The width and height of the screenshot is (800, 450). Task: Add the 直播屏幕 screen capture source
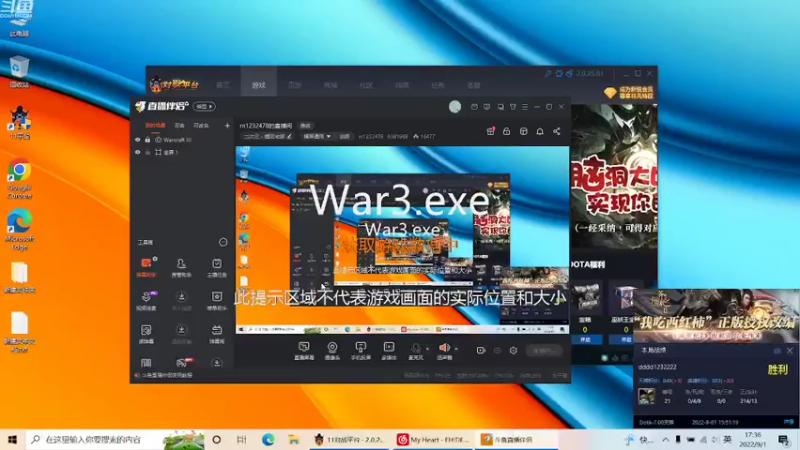[304, 351]
